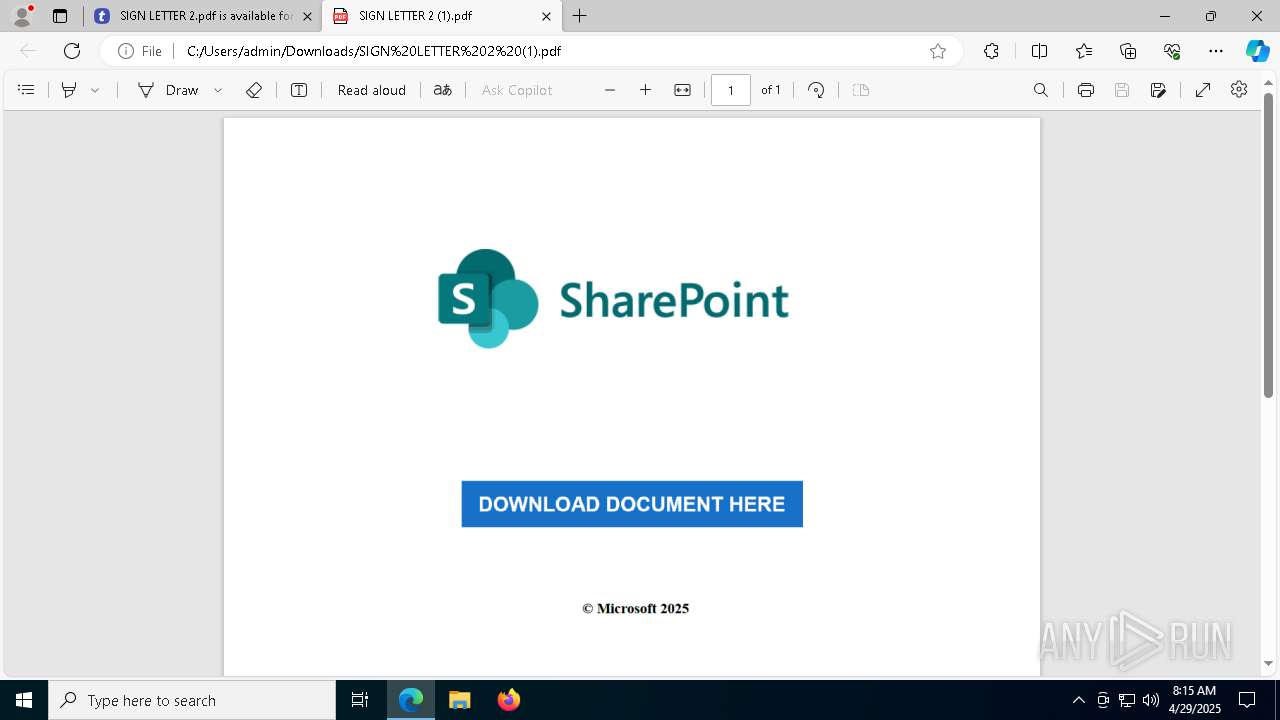Click the Page view icon
1280x720 pixels.
pos(861,90)
